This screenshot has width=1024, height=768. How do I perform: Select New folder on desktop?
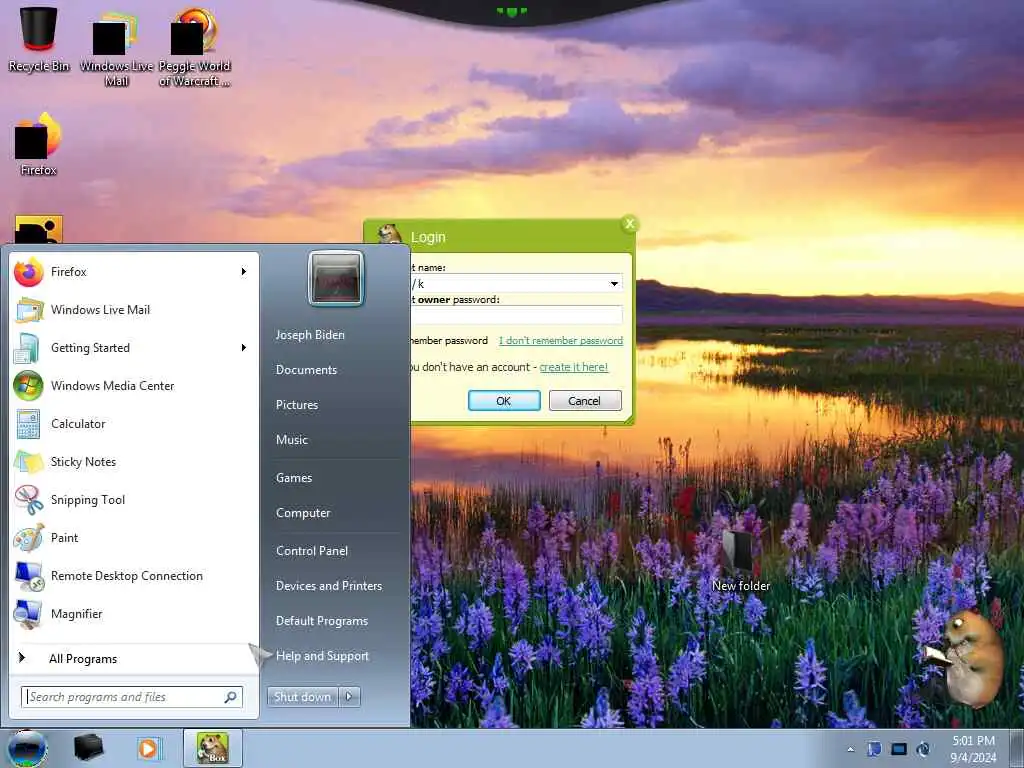pyautogui.click(x=741, y=560)
